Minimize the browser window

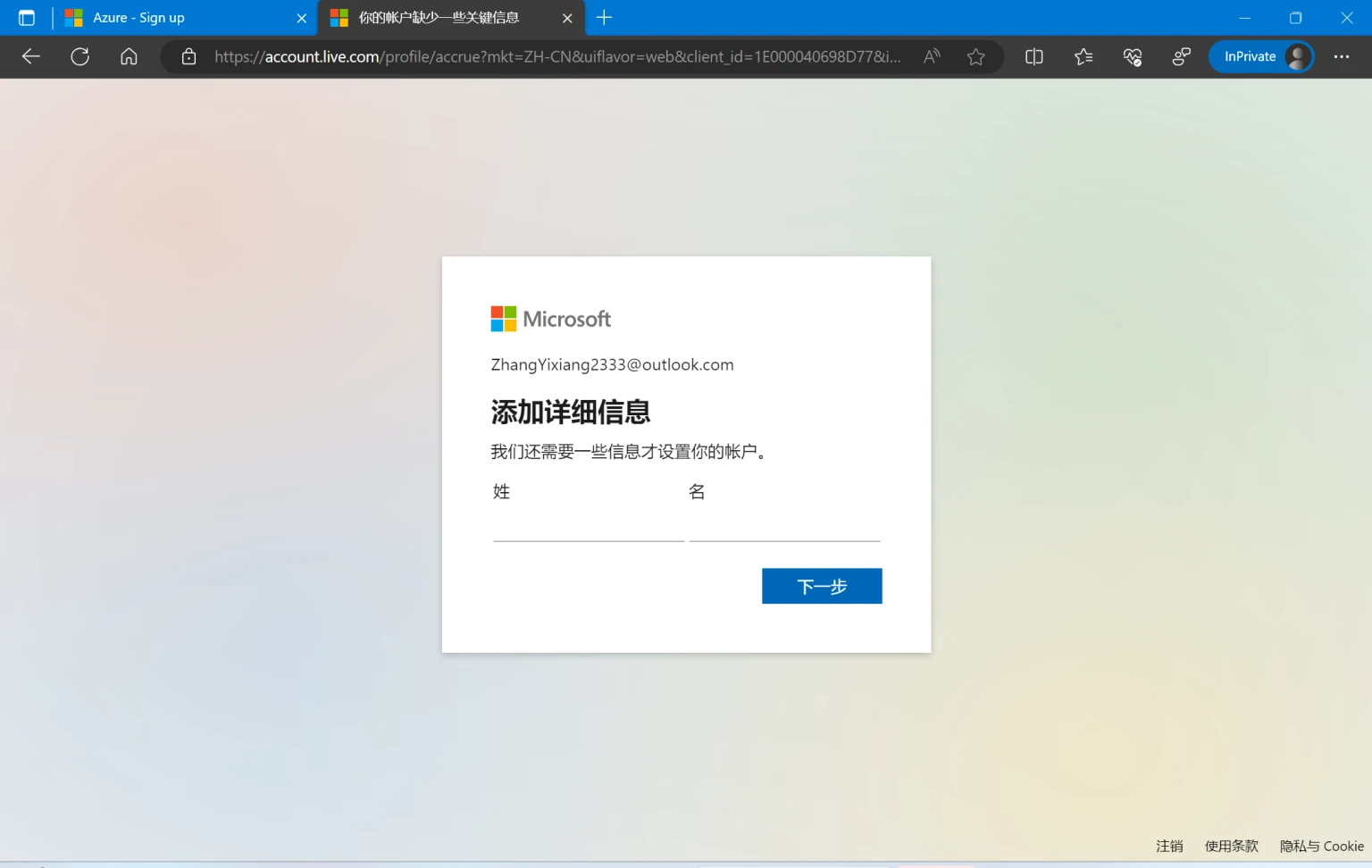[x=1244, y=18]
